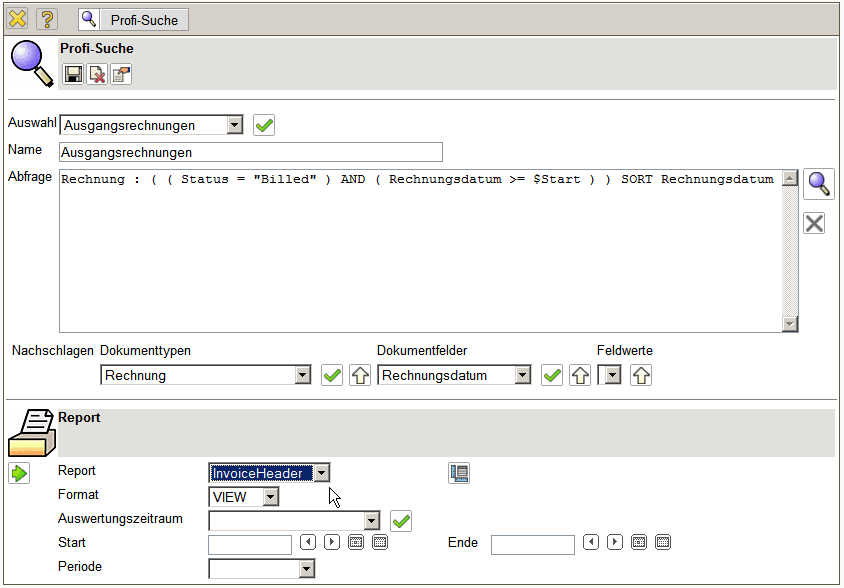The image size is (844, 588).
Task: Step the Start date back with the left arrow
Action: point(309,542)
